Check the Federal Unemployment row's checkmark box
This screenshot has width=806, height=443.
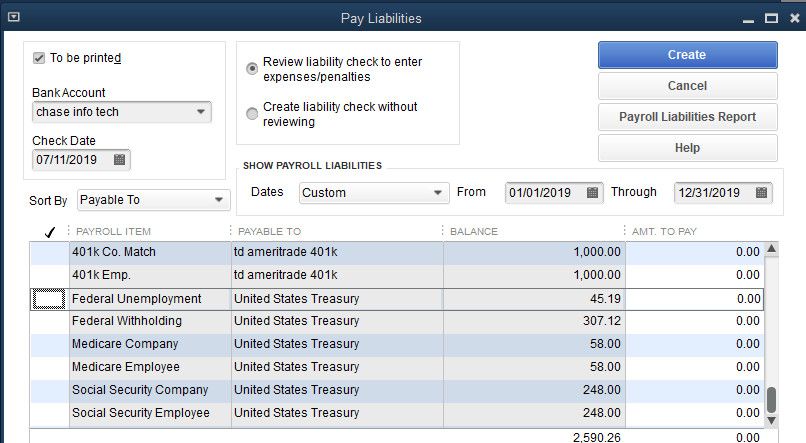pos(49,299)
